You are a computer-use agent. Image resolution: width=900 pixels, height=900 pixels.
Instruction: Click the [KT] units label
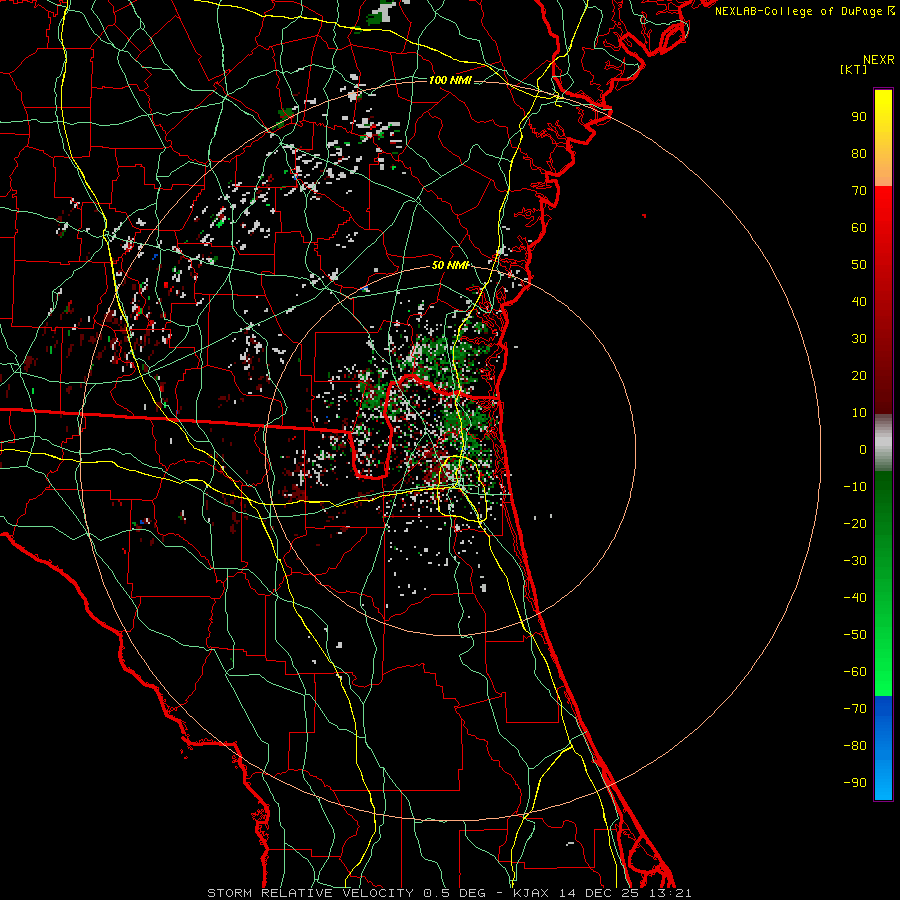[x=853, y=69]
